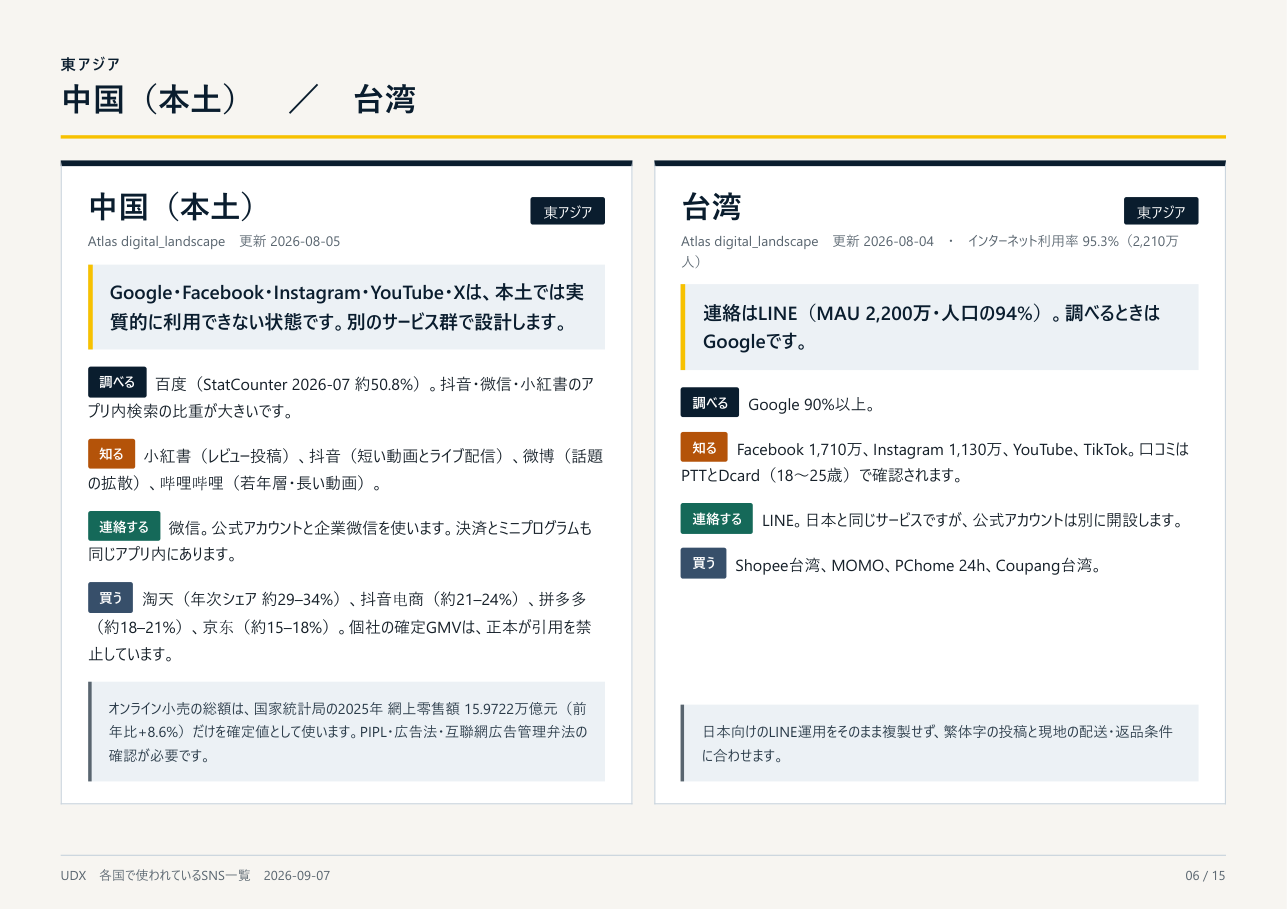The height and width of the screenshot is (909, 1287).
Task: Select the sentence starting "LINE。日本と同じサービスですが"
Action: (x=972, y=521)
